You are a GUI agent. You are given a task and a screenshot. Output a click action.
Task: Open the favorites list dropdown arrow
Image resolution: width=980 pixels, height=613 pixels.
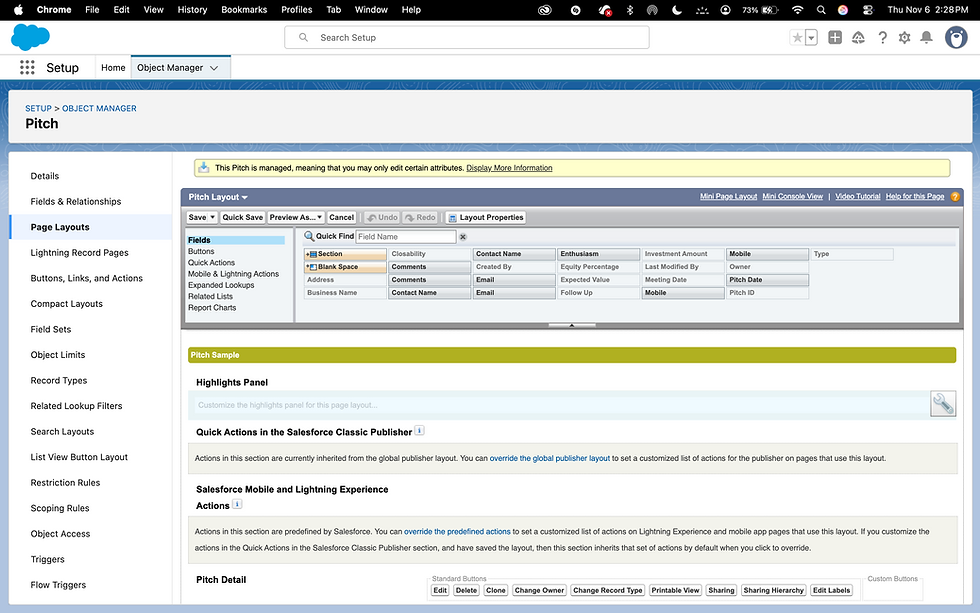pyautogui.click(x=811, y=37)
